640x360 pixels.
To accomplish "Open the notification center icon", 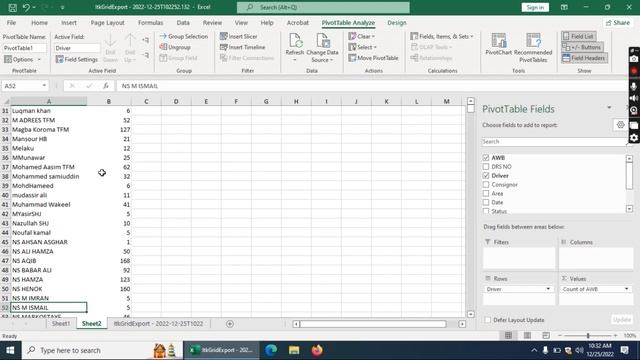I will point(624,350).
